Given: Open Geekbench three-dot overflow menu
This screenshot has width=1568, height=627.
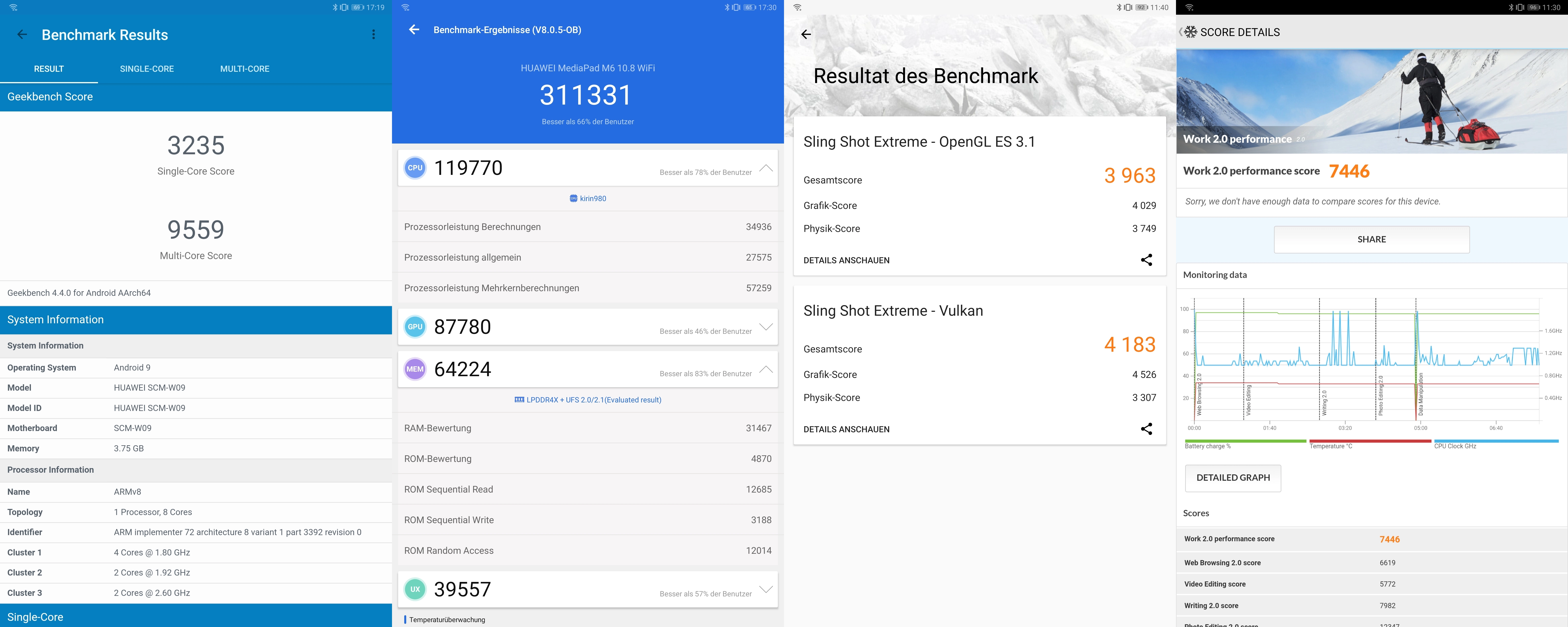Looking at the screenshot, I should click(x=373, y=35).
